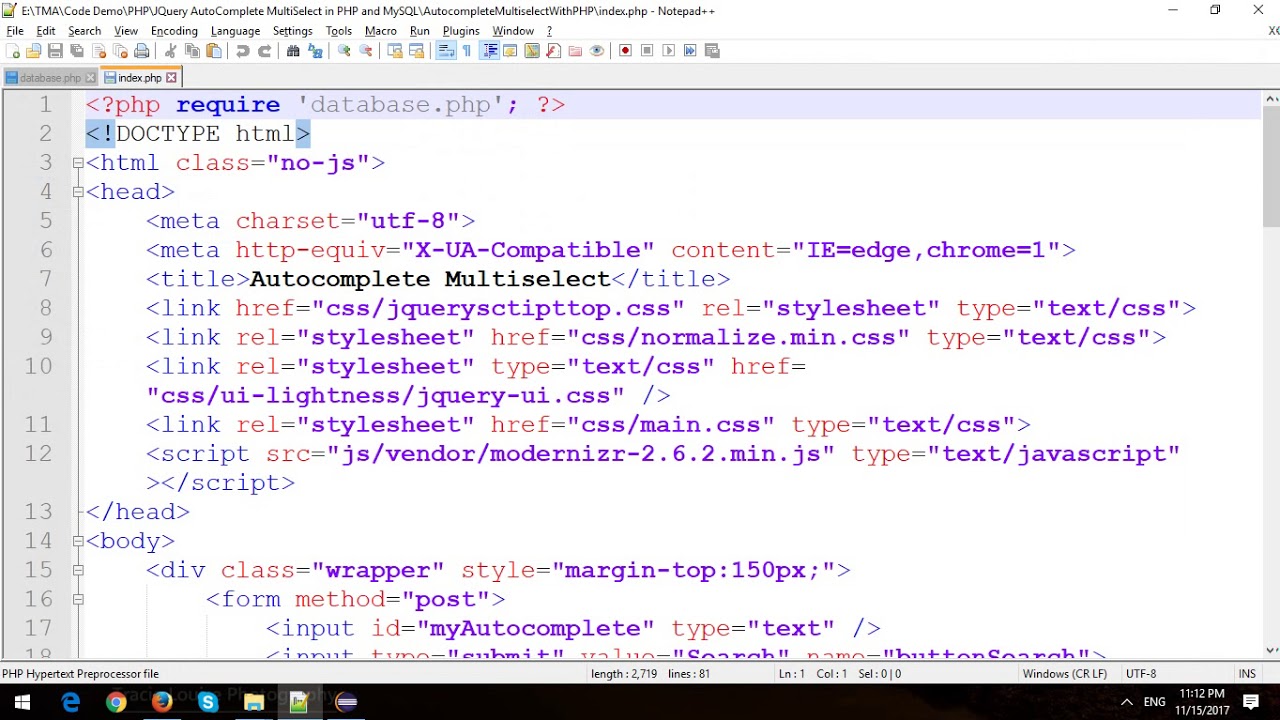Image resolution: width=1280 pixels, height=720 pixels.
Task: Click the Close document toolbar icon
Action: tap(98, 50)
